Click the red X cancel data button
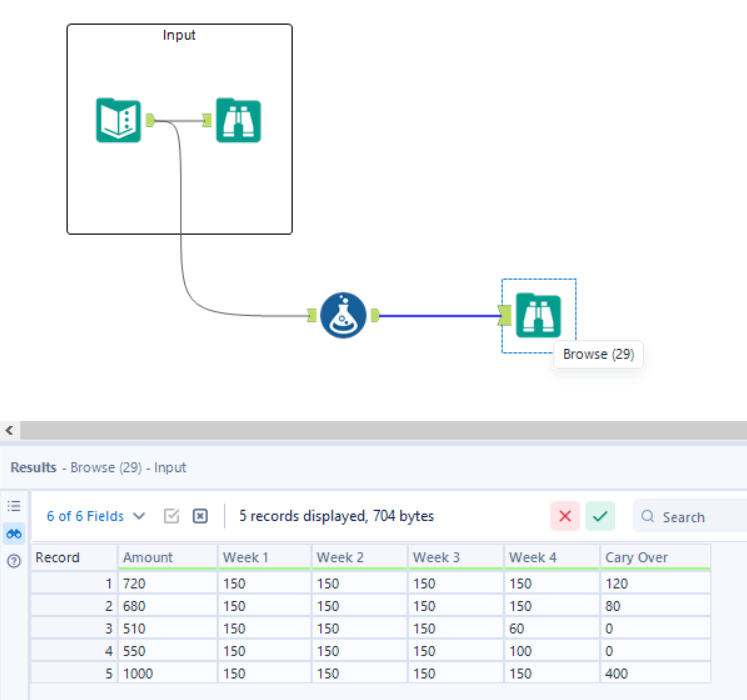 (565, 516)
